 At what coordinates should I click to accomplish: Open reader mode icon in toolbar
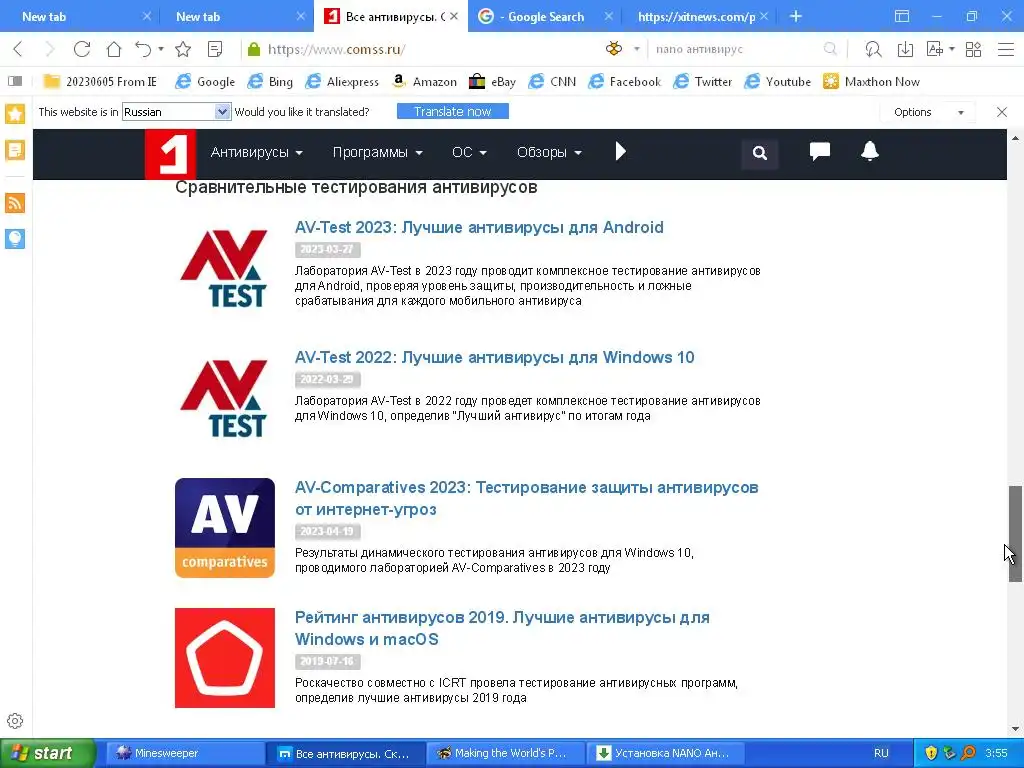215,49
